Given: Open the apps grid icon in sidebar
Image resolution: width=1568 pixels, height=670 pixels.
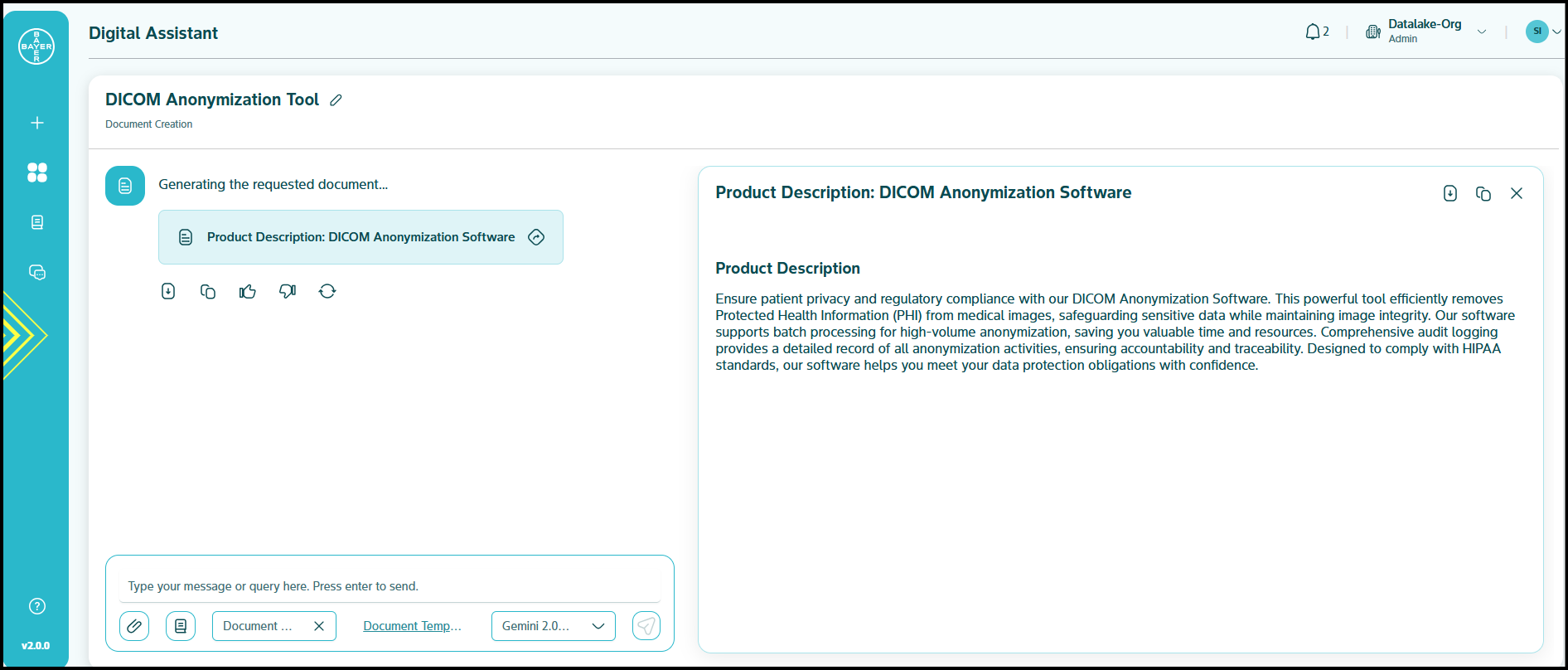Looking at the screenshot, I should (x=37, y=172).
